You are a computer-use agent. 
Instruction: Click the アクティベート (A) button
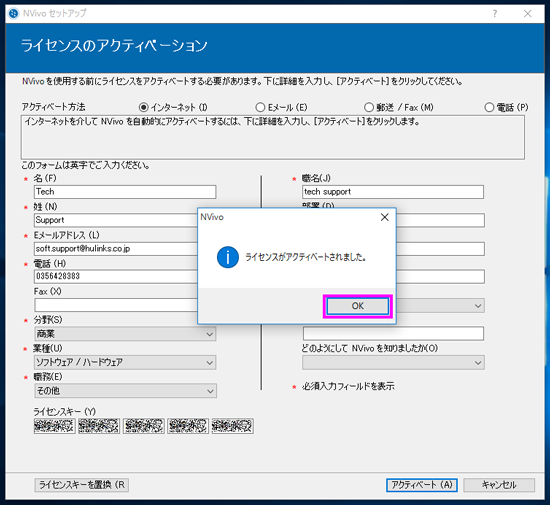[x=422, y=485]
